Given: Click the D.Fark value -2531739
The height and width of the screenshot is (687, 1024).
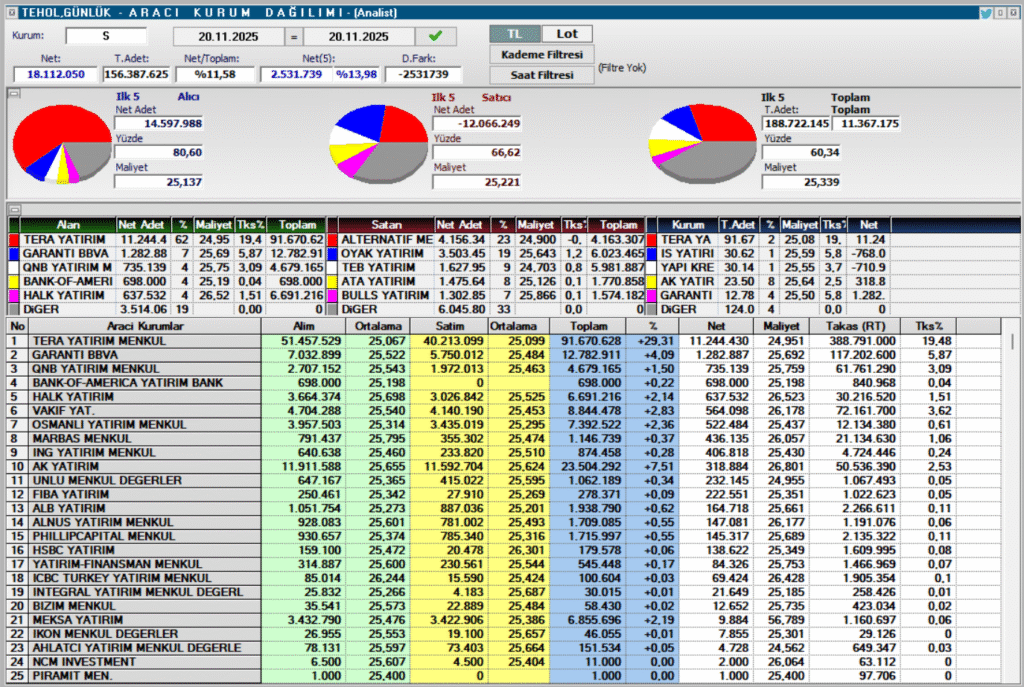Looking at the screenshot, I should 423,74.
